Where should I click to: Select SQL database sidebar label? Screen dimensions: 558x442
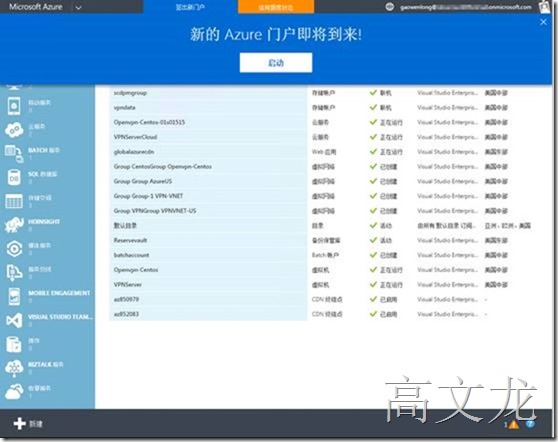pyautogui.click(x=42, y=174)
